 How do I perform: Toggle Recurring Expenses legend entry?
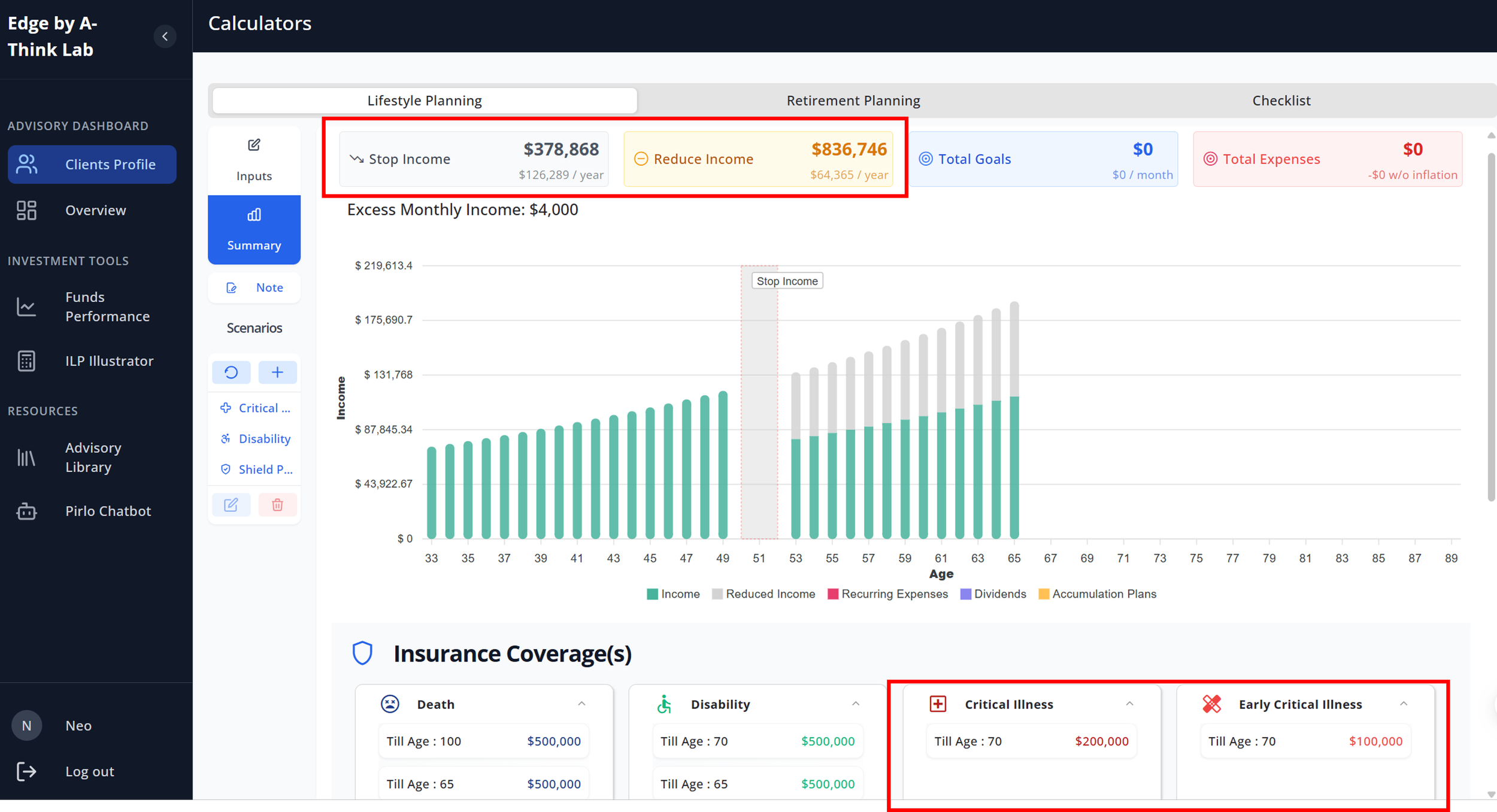point(887,594)
